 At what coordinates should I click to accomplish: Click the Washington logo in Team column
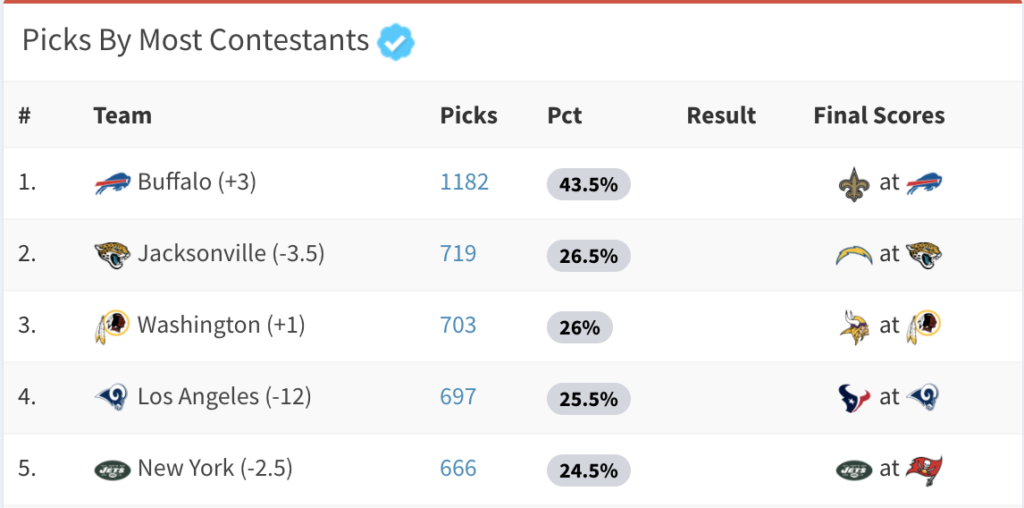point(112,326)
